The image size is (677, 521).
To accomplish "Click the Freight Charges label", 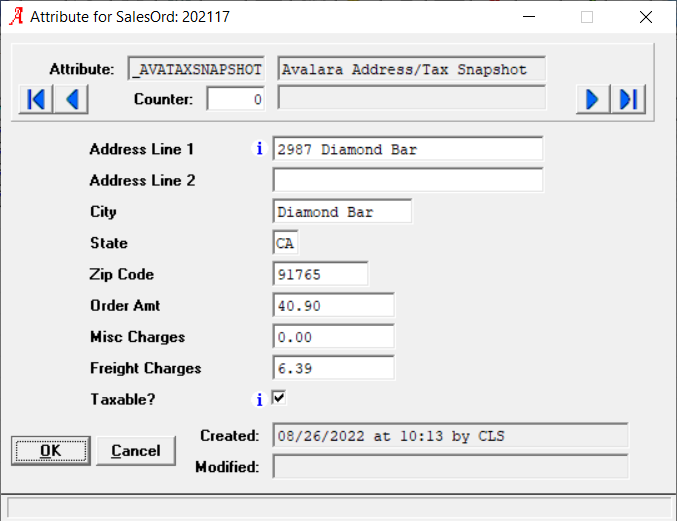I will click(x=146, y=368).
